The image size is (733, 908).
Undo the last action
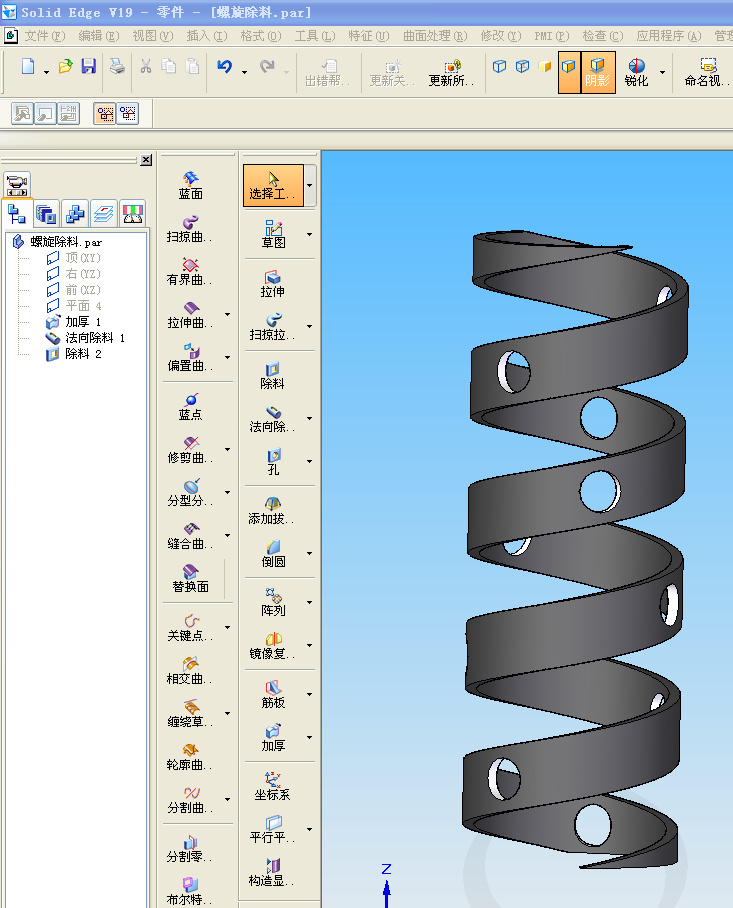(225, 67)
